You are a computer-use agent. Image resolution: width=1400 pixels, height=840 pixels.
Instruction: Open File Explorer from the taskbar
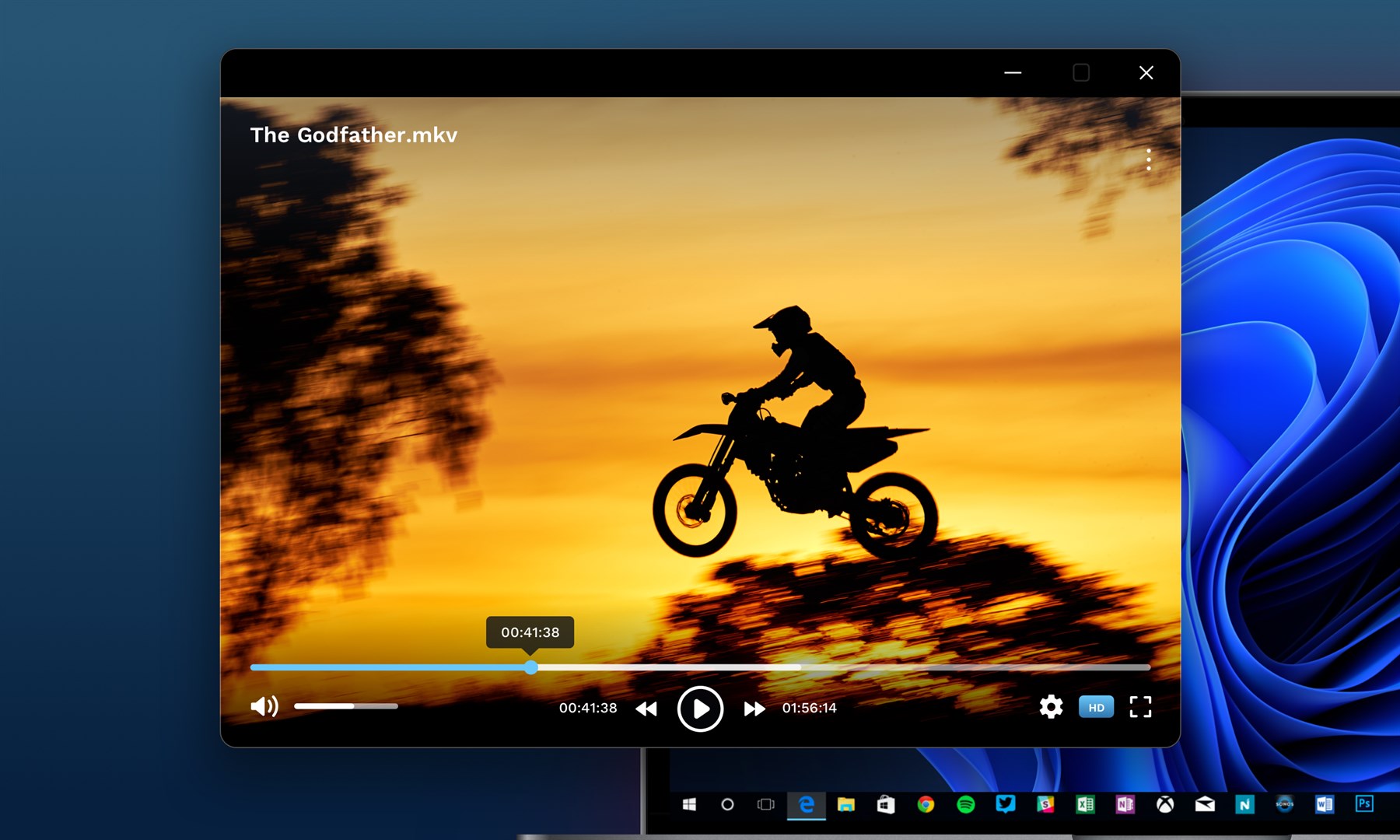coord(846,804)
